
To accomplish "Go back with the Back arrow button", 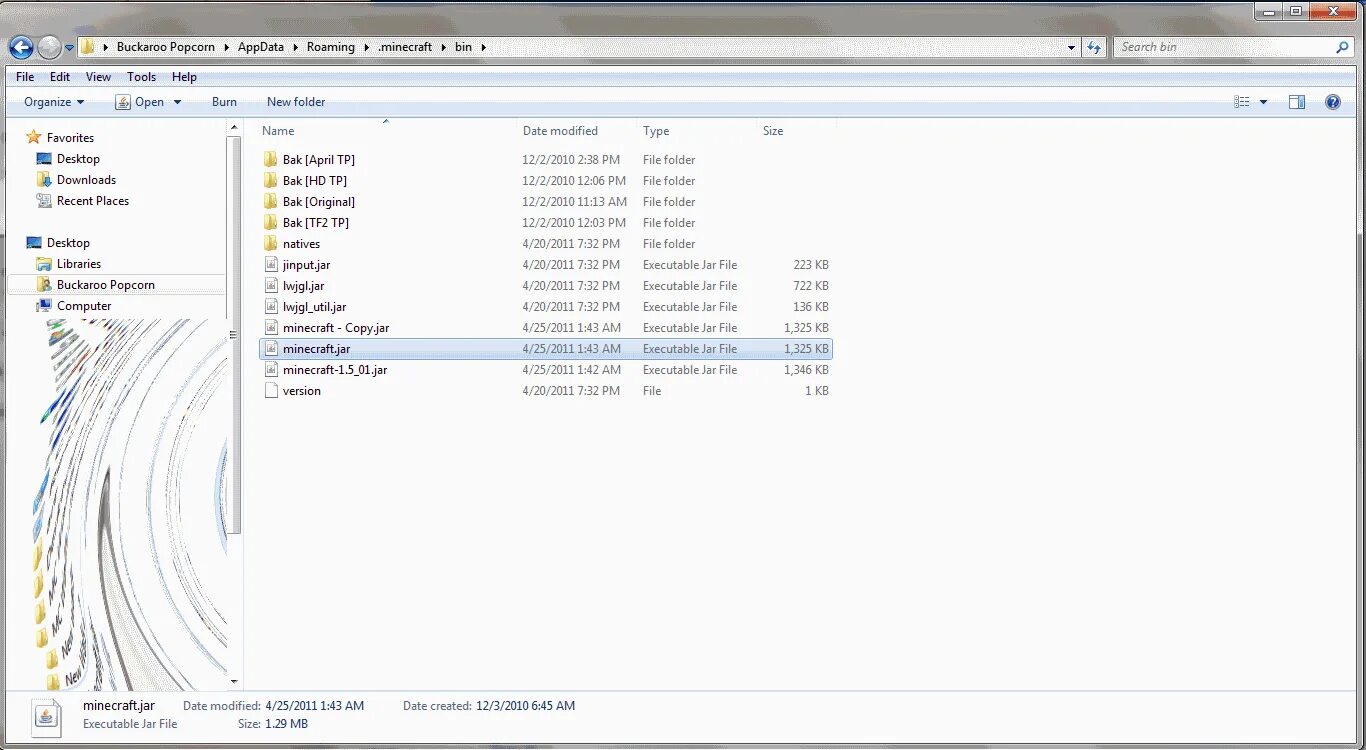I will (x=21, y=47).
